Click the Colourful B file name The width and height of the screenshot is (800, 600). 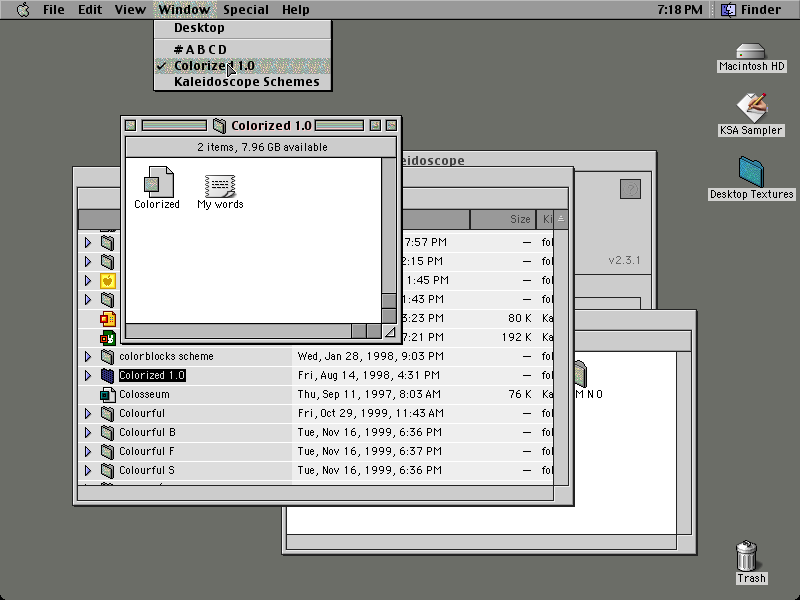tap(147, 433)
